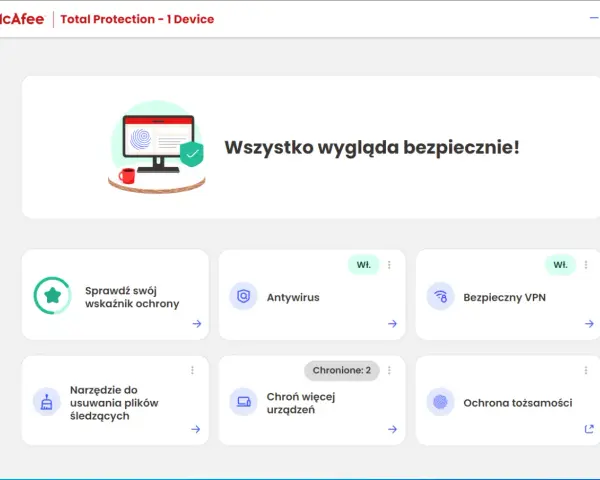The image size is (600, 480).
Task: Click the Ochrona tożsamości fingerprint icon
Action: (x=440, y=402)
